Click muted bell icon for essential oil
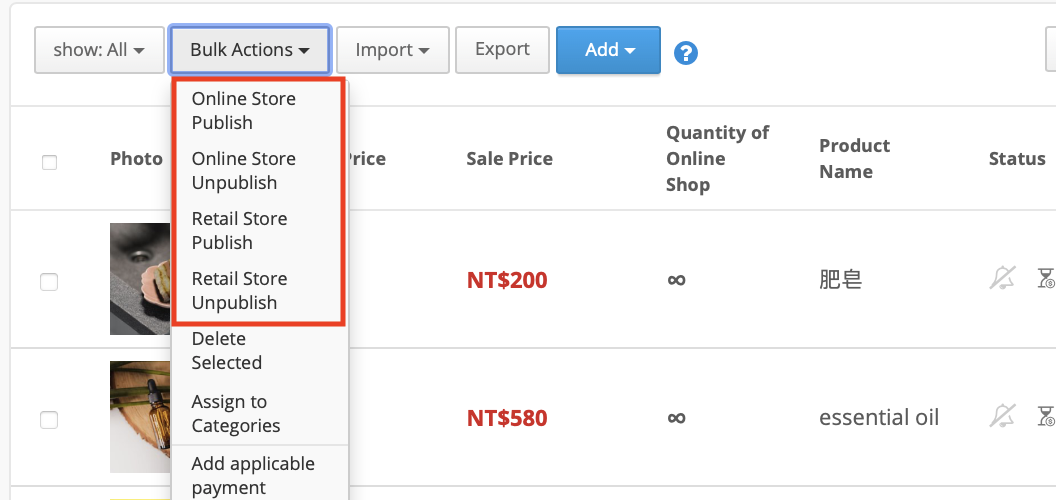Screen dimensions: 1056x500 click(x=1002, y=416)
